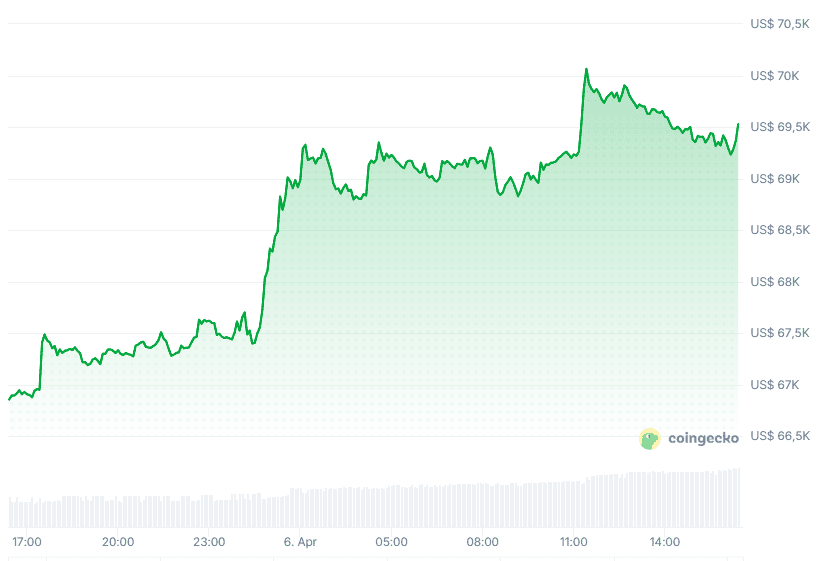The height and width of the screenshot is (561, 819).
Task: Select the US$ 67,5K price label
Action: 780,333
